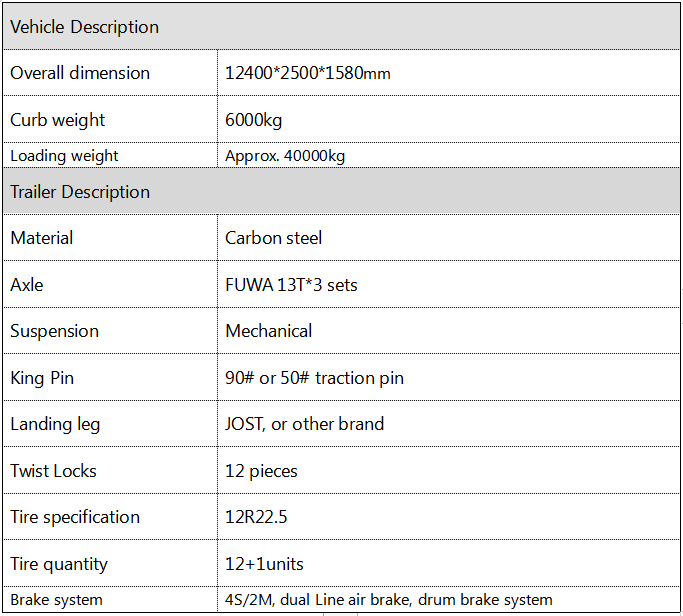Image resolution: width=683 pixels, height=616 pixels.
Task: Select the Suspension label cell
Action: (x=110, y=331)
